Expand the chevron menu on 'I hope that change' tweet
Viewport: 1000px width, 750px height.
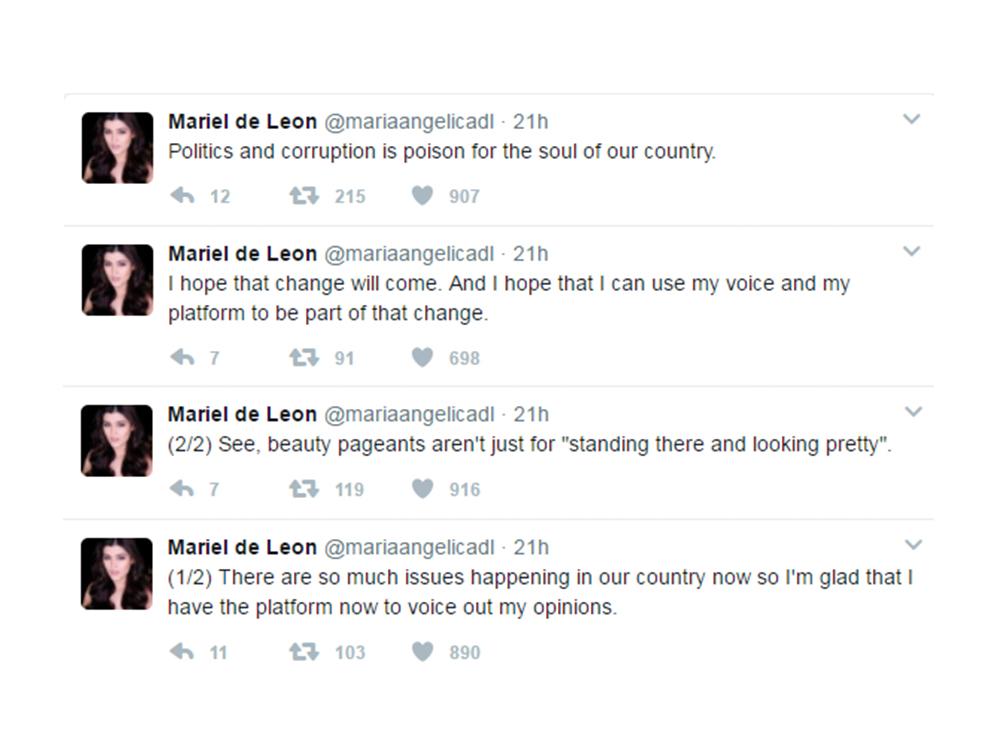pos(911,252)
